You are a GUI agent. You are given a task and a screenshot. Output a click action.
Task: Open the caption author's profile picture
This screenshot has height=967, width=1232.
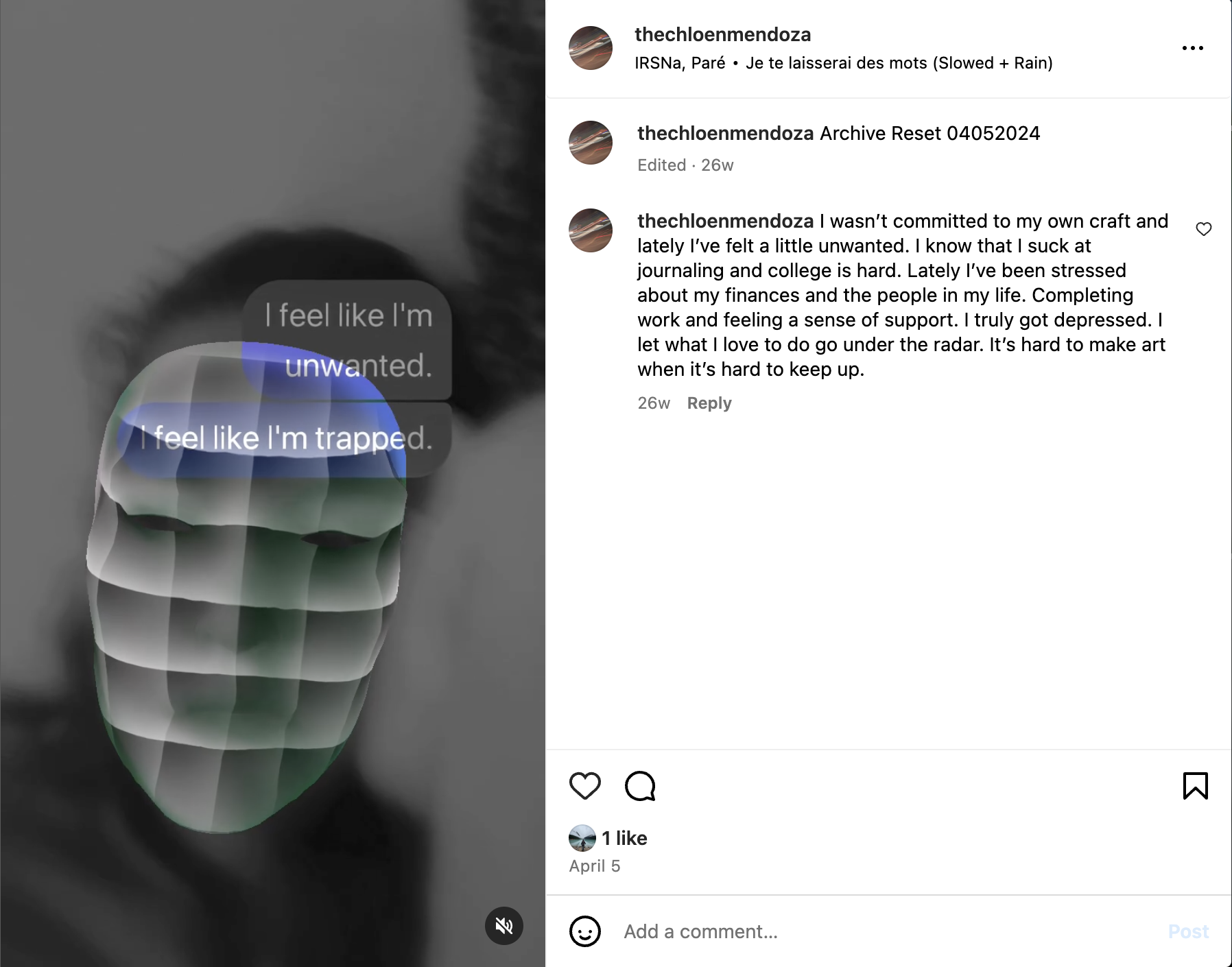point(591,143)
